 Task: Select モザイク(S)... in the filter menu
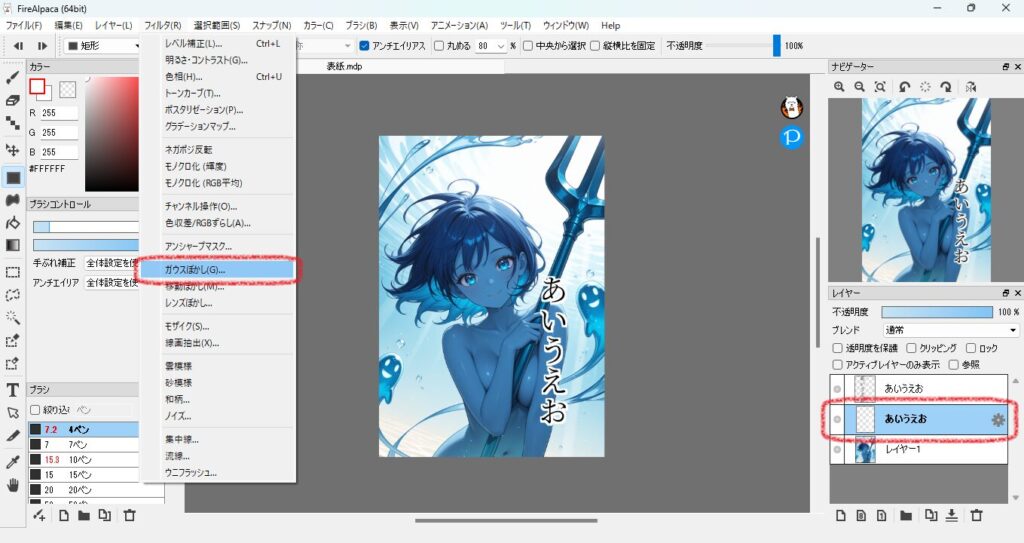tap(187, 326)
